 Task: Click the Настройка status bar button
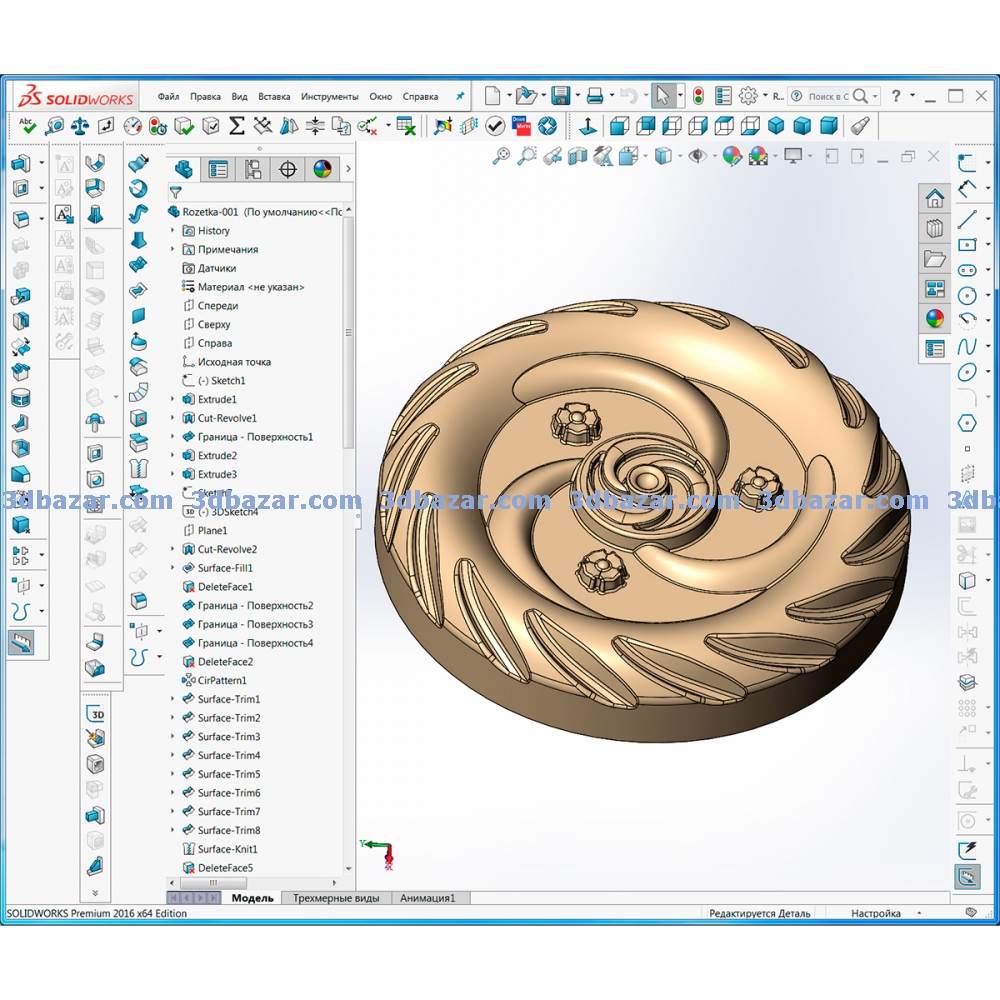875,913
